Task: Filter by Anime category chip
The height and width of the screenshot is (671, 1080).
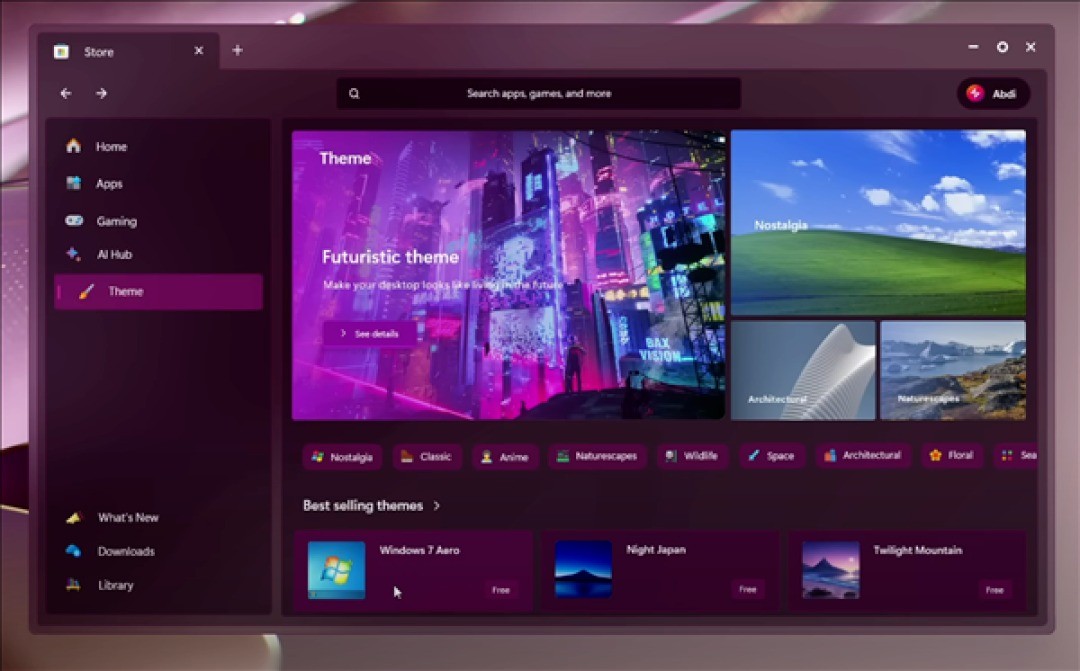Action: tap(505, 457)
